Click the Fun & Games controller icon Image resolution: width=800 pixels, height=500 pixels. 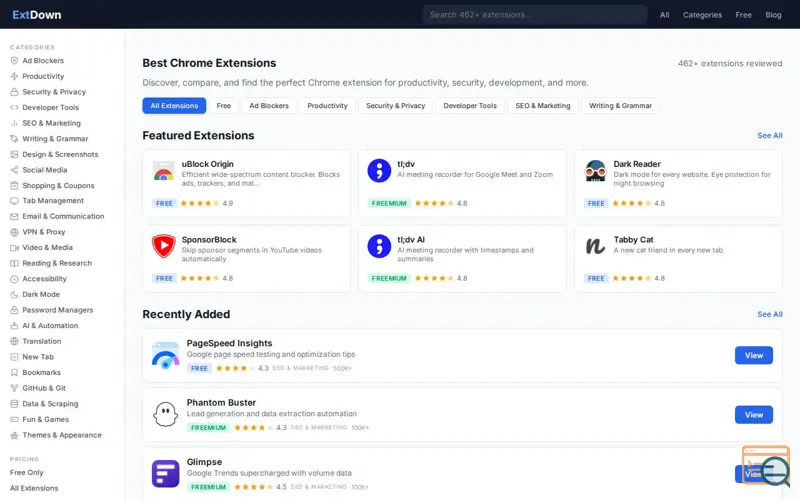(14, 419)
